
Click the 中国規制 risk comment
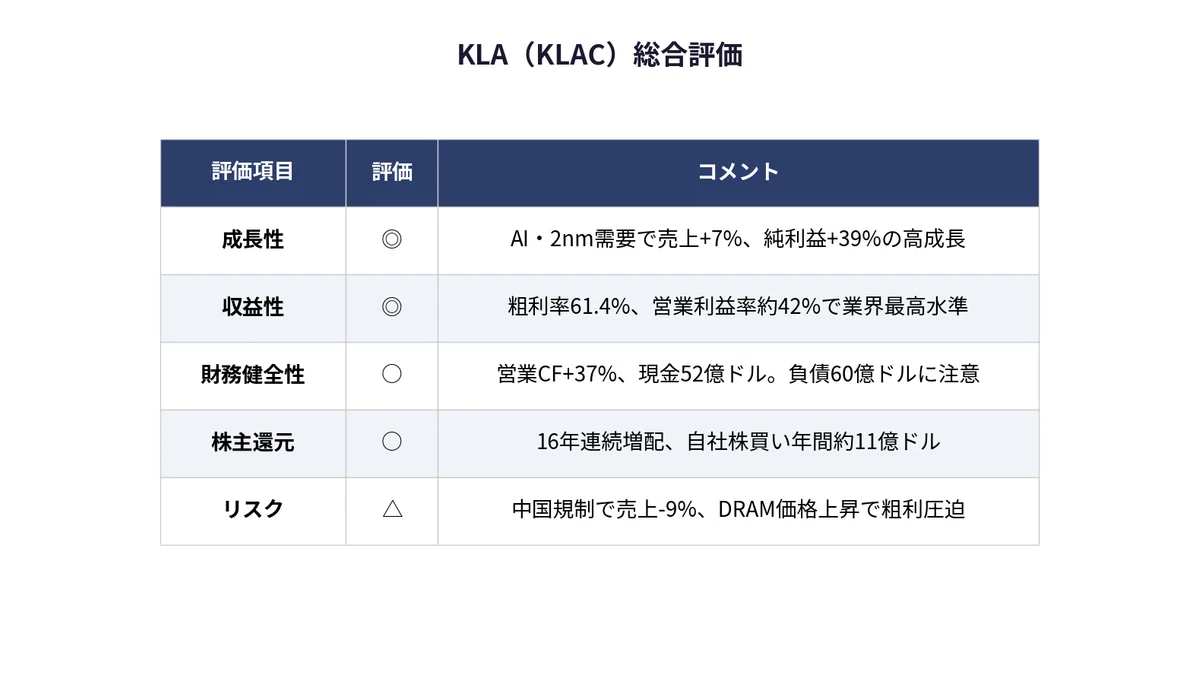click(738, 509)
